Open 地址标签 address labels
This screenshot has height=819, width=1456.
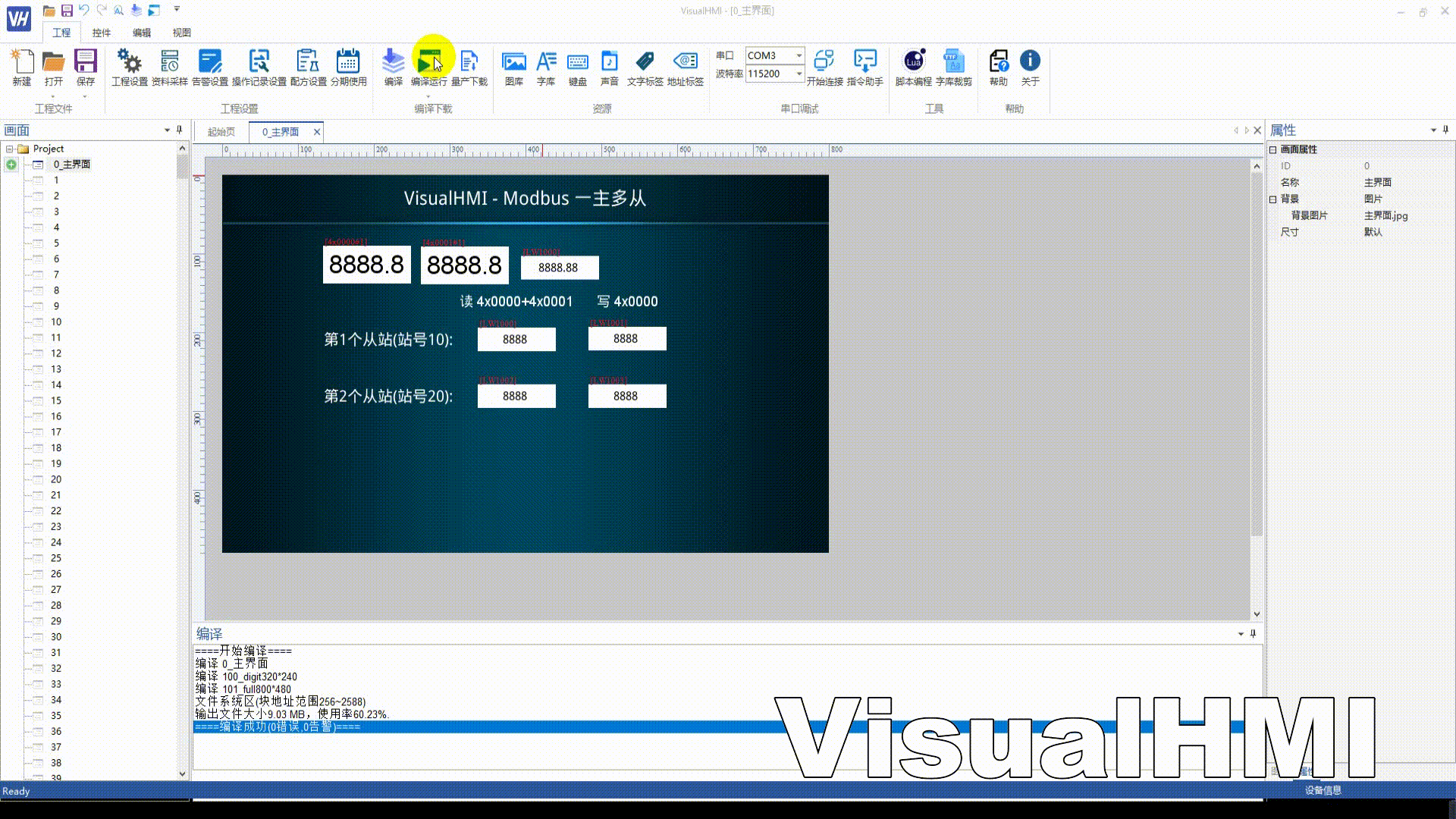click(x=686, y=67)
